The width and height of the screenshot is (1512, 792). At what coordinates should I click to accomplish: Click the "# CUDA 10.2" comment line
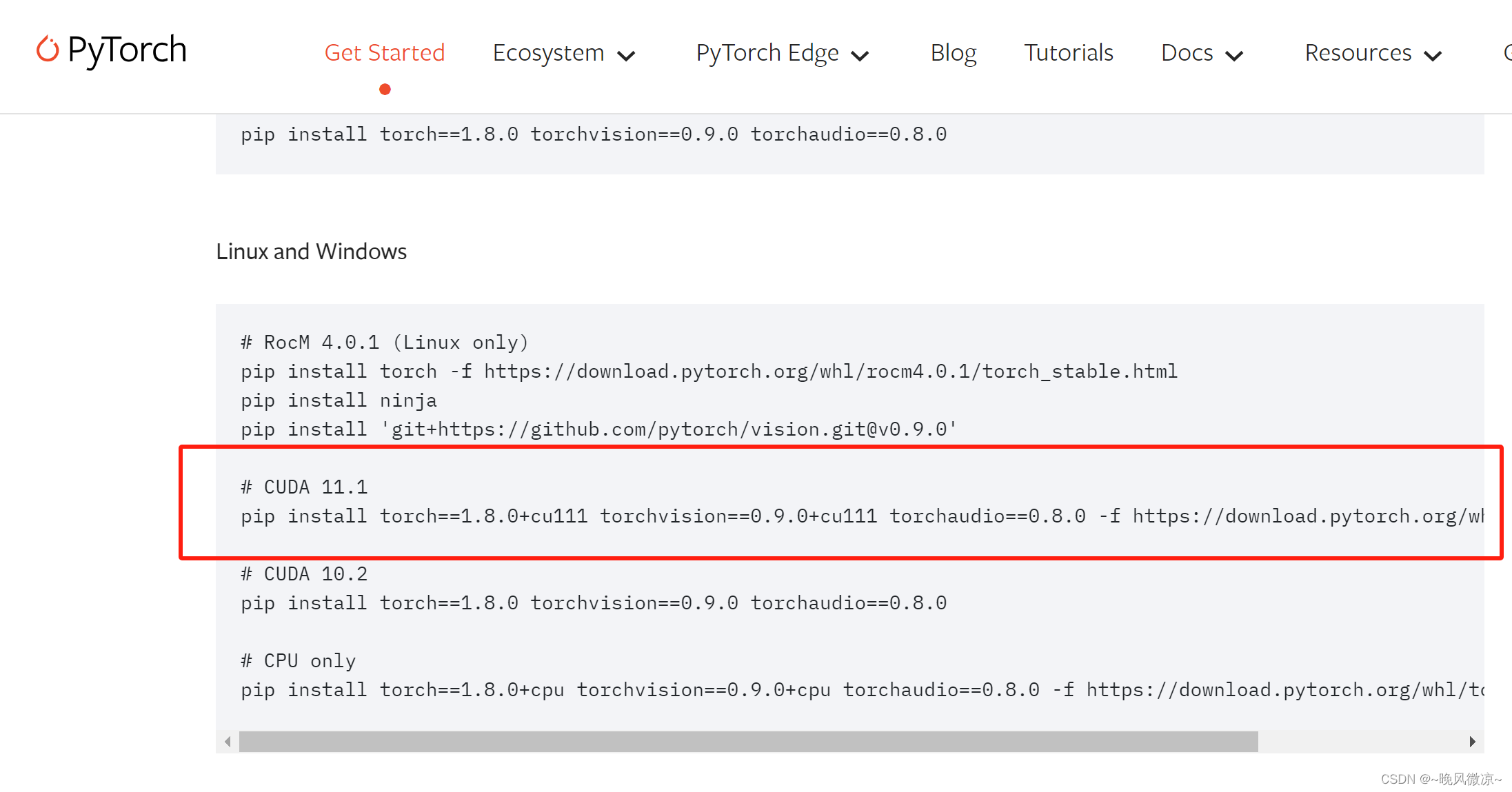point(304,574)
